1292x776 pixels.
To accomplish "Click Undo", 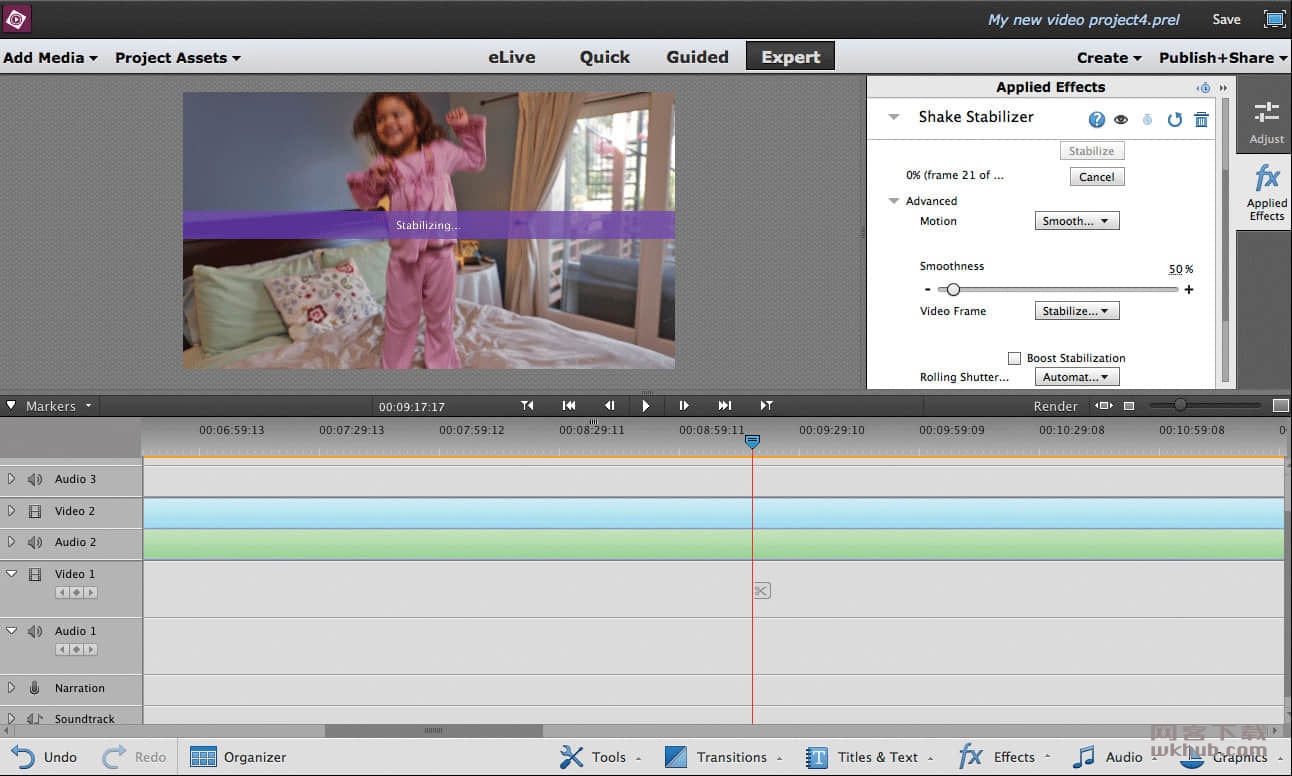I will (44, 757).
